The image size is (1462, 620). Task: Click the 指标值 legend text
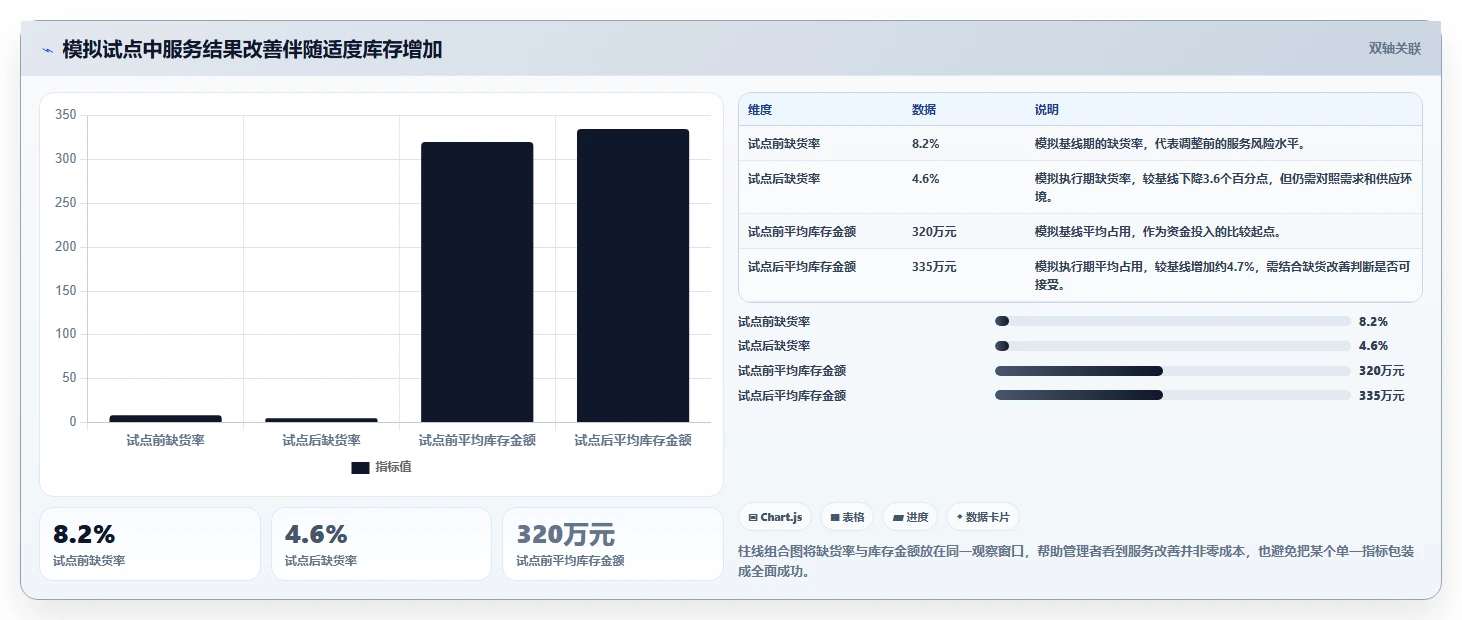click(x=393, y=467)
